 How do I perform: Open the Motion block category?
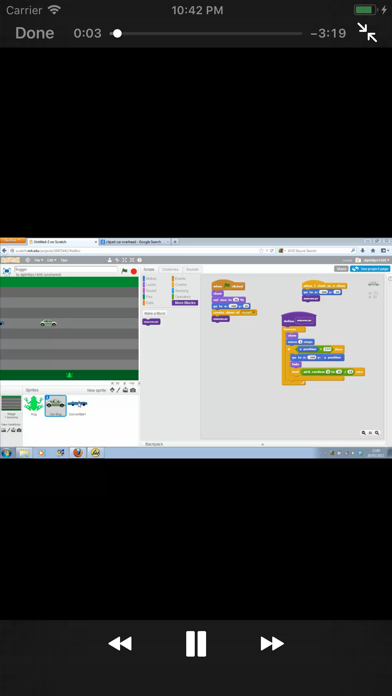coord(150,279)
